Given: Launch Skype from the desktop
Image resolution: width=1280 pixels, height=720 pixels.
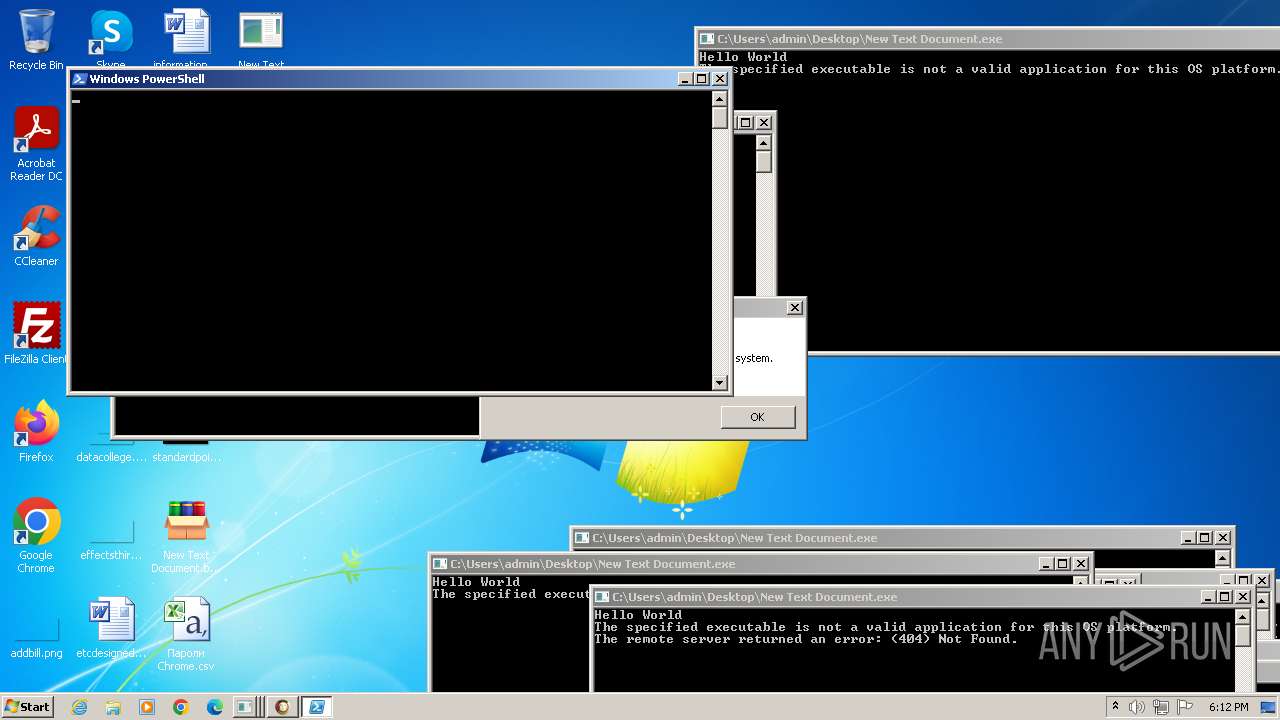Looking at the screenshot, I should 111,40.
